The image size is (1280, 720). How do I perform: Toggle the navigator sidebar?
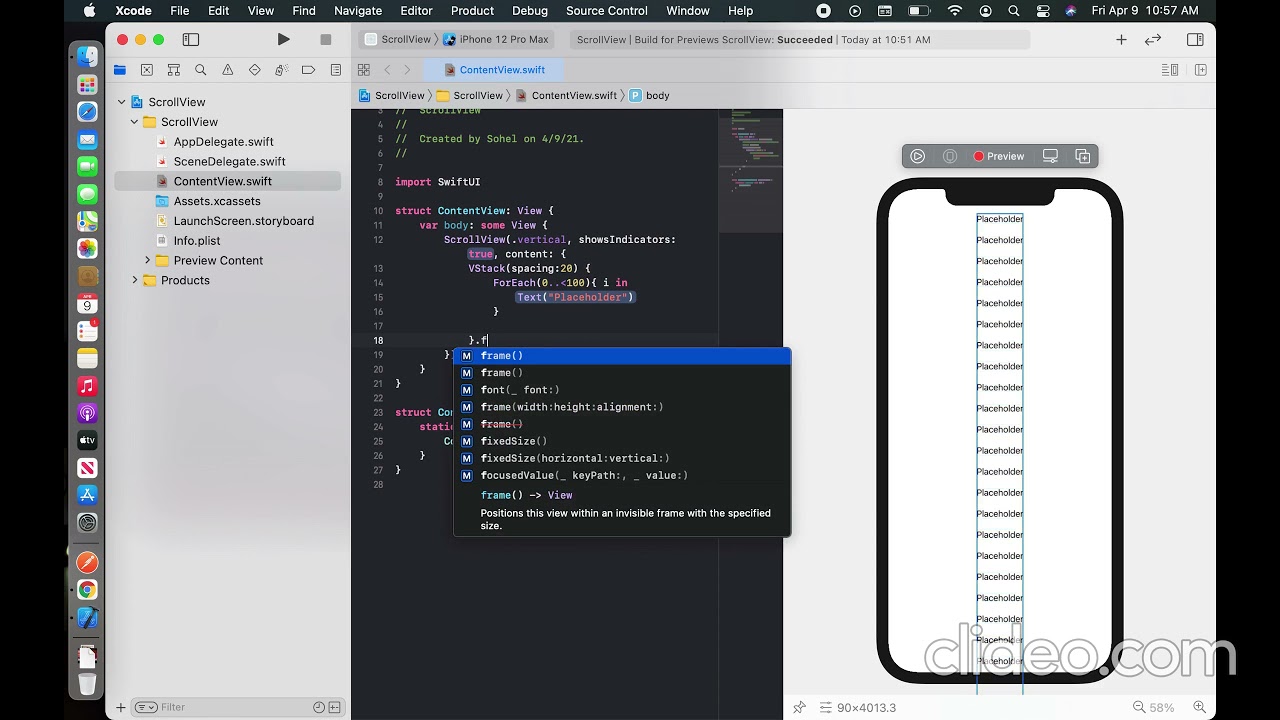pos(191,40)
